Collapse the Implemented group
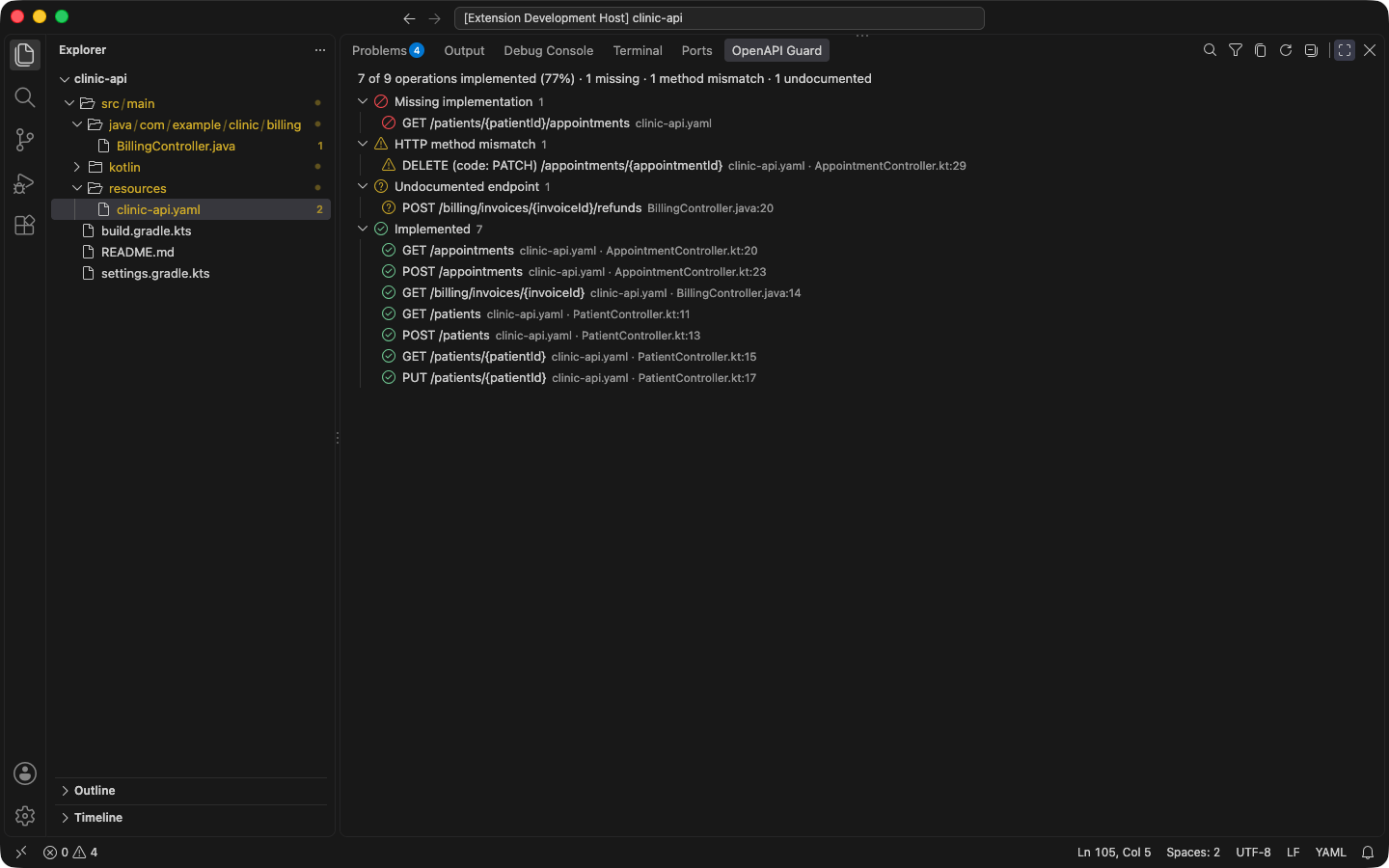Viewport: 1389px width, 868px height. (363, 229)
